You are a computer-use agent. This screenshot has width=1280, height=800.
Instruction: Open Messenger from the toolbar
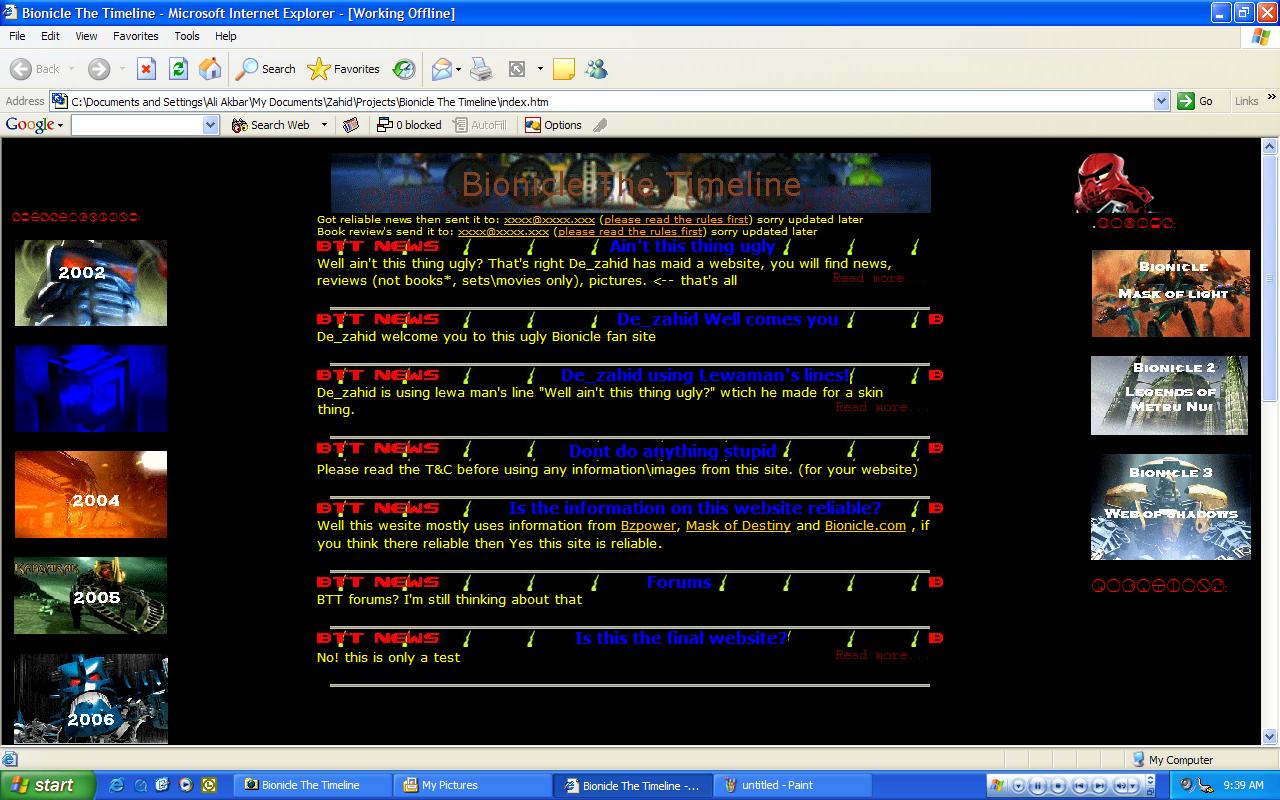point(597,69)
